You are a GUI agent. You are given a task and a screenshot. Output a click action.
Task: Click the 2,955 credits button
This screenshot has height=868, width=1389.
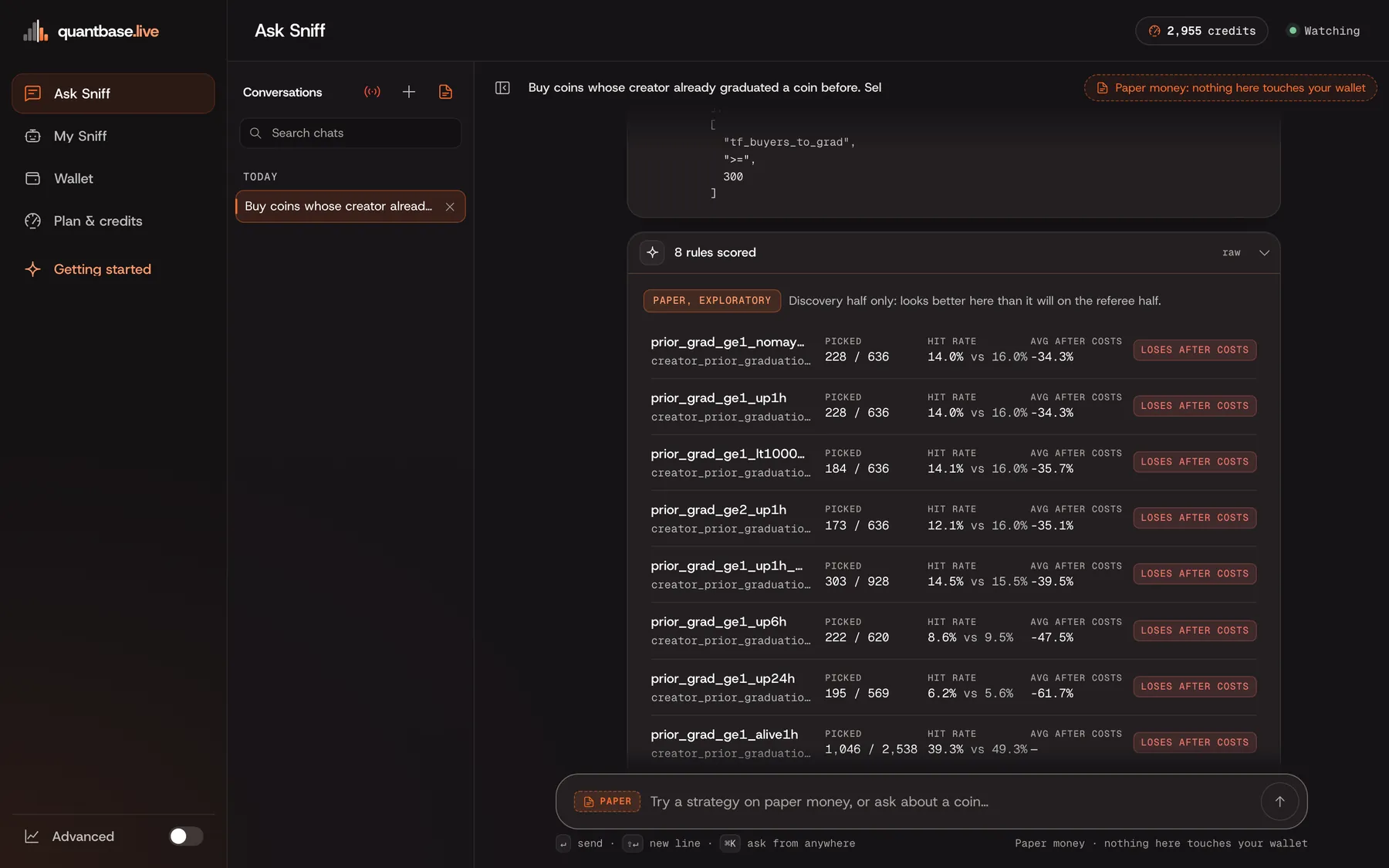[1201, 31]
